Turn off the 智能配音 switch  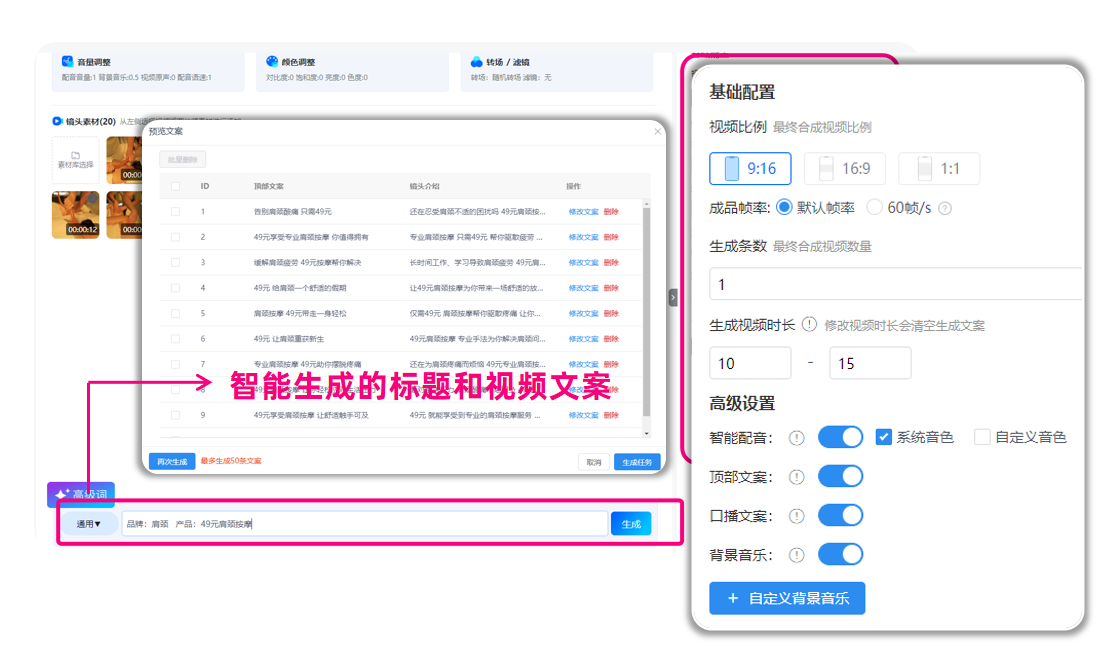840,437
